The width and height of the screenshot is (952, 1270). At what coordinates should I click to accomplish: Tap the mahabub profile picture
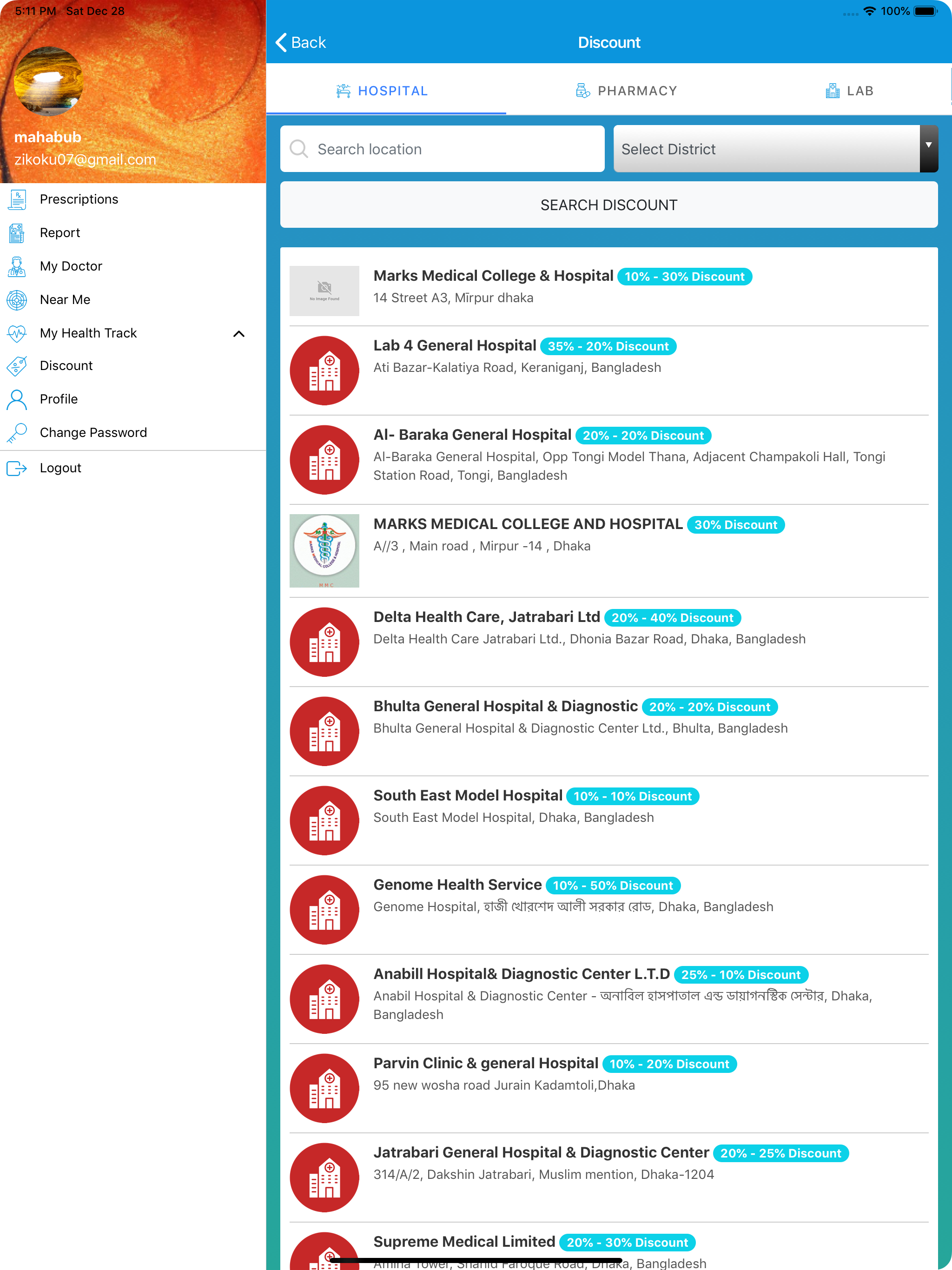click(48, 81)
